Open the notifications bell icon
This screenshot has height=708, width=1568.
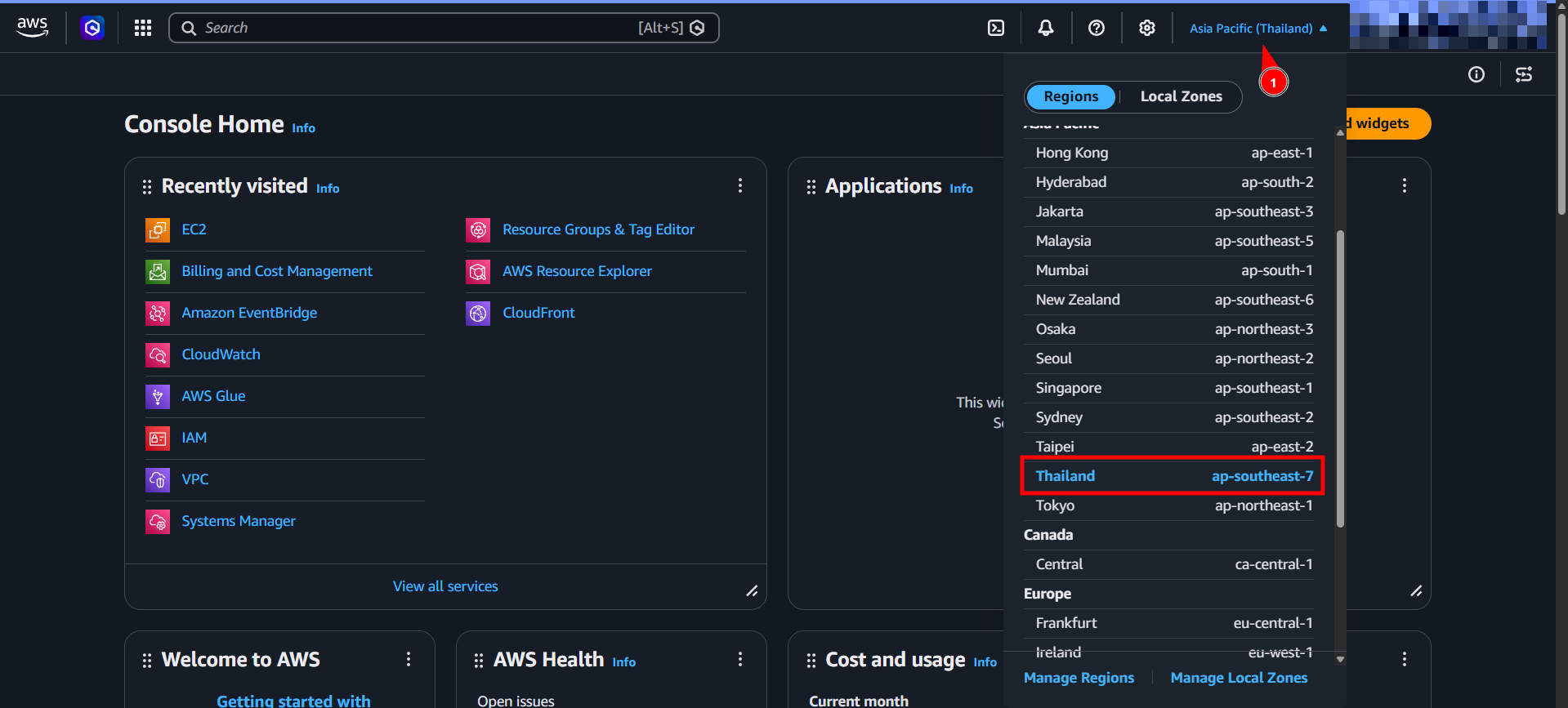click(1046, 28)
